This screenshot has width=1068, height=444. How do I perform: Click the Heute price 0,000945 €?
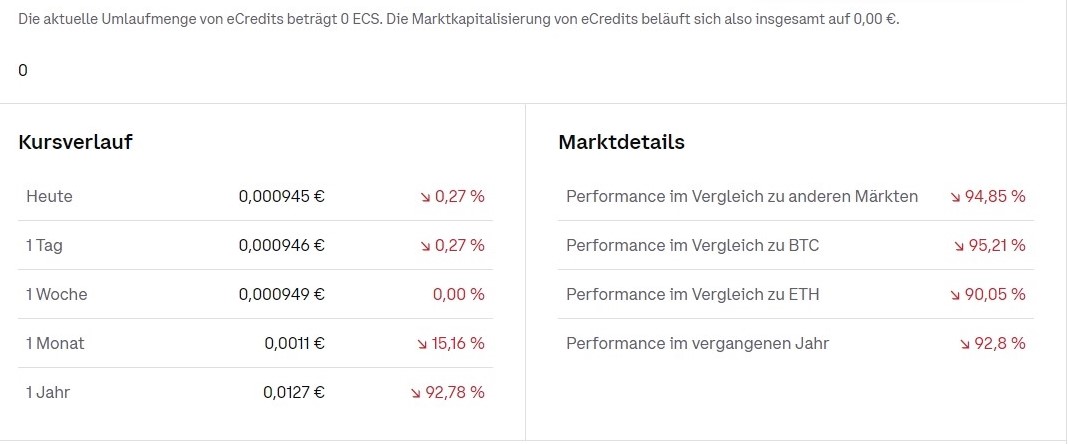(x=281, y=197)
